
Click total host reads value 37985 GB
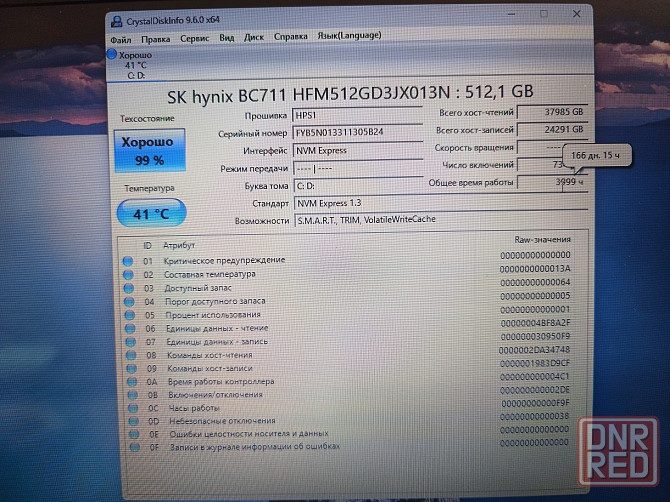552,112
